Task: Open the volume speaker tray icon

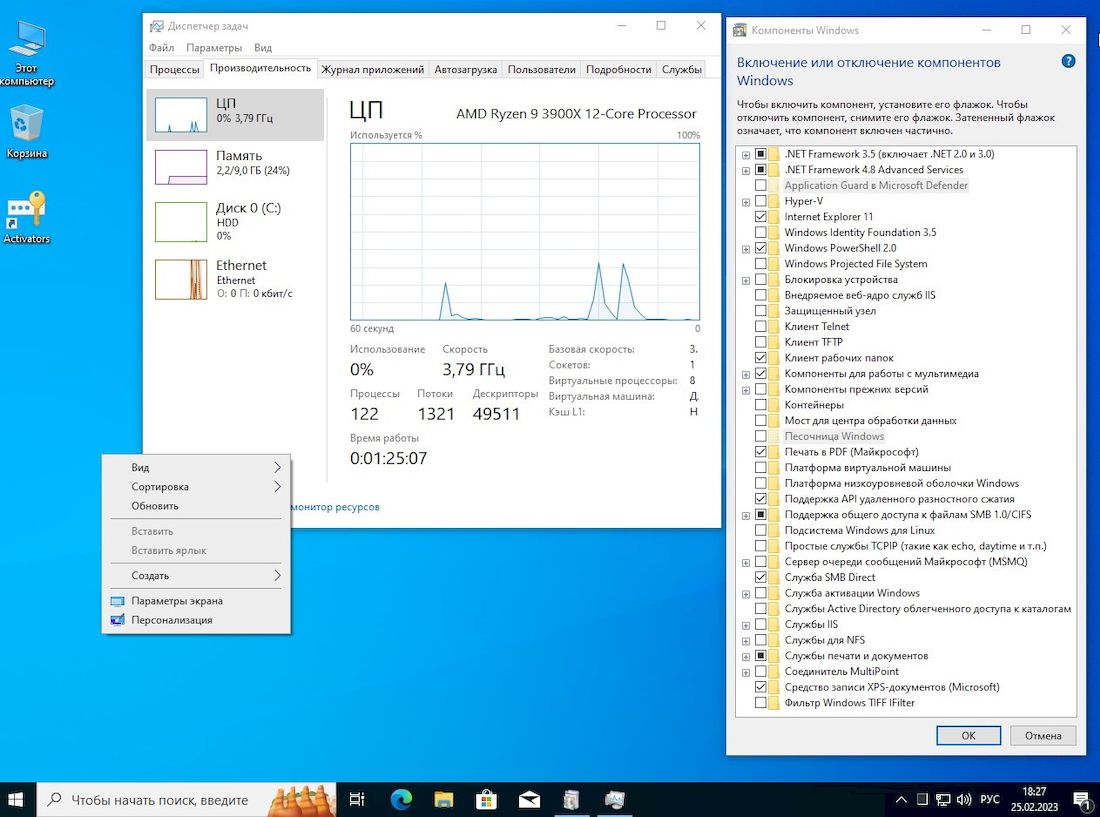Action: 964,799
